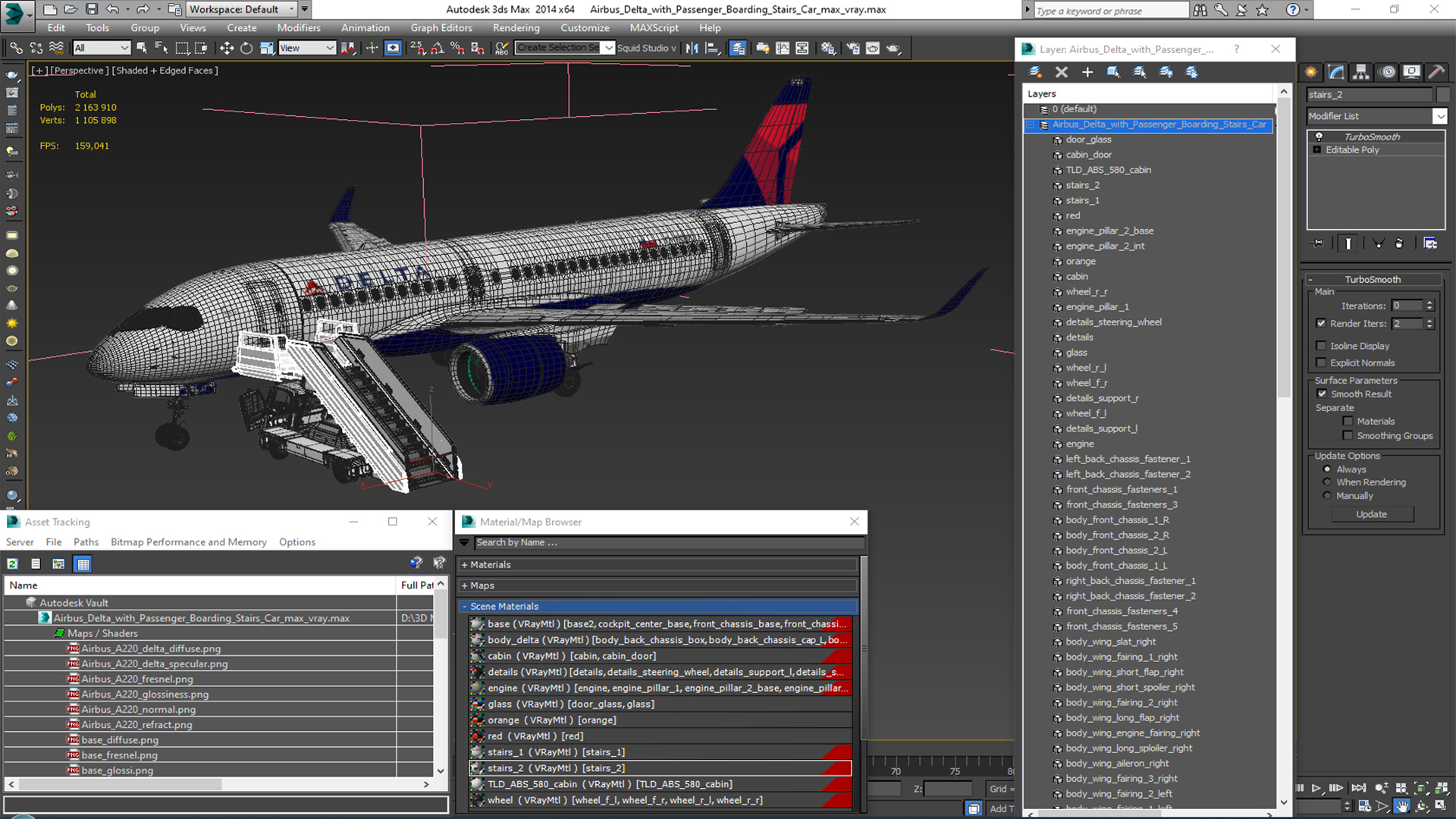This screenshot has width=1456, height=819.
Task: Click object color swatch next to stairs_2
Action: point(1442,95)
